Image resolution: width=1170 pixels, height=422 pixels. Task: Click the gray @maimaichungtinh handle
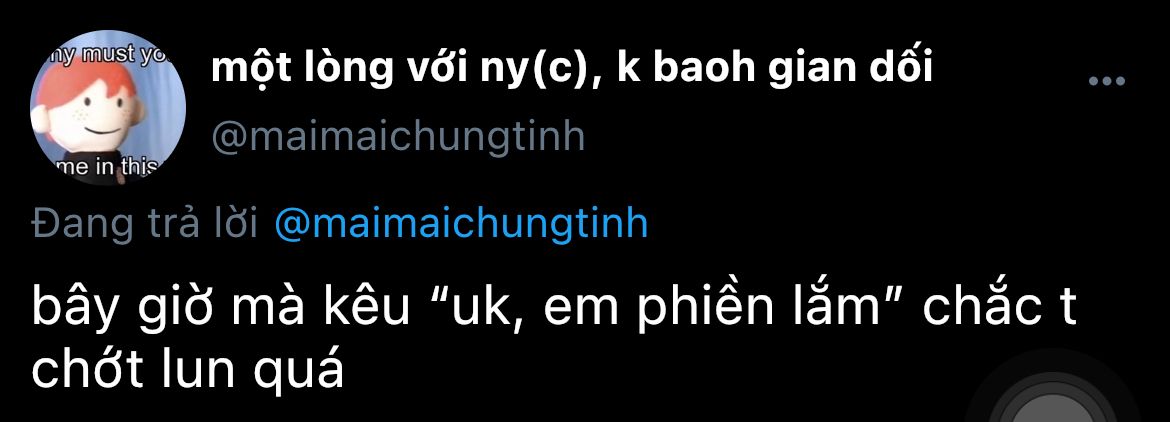click(x=398, y=138)
